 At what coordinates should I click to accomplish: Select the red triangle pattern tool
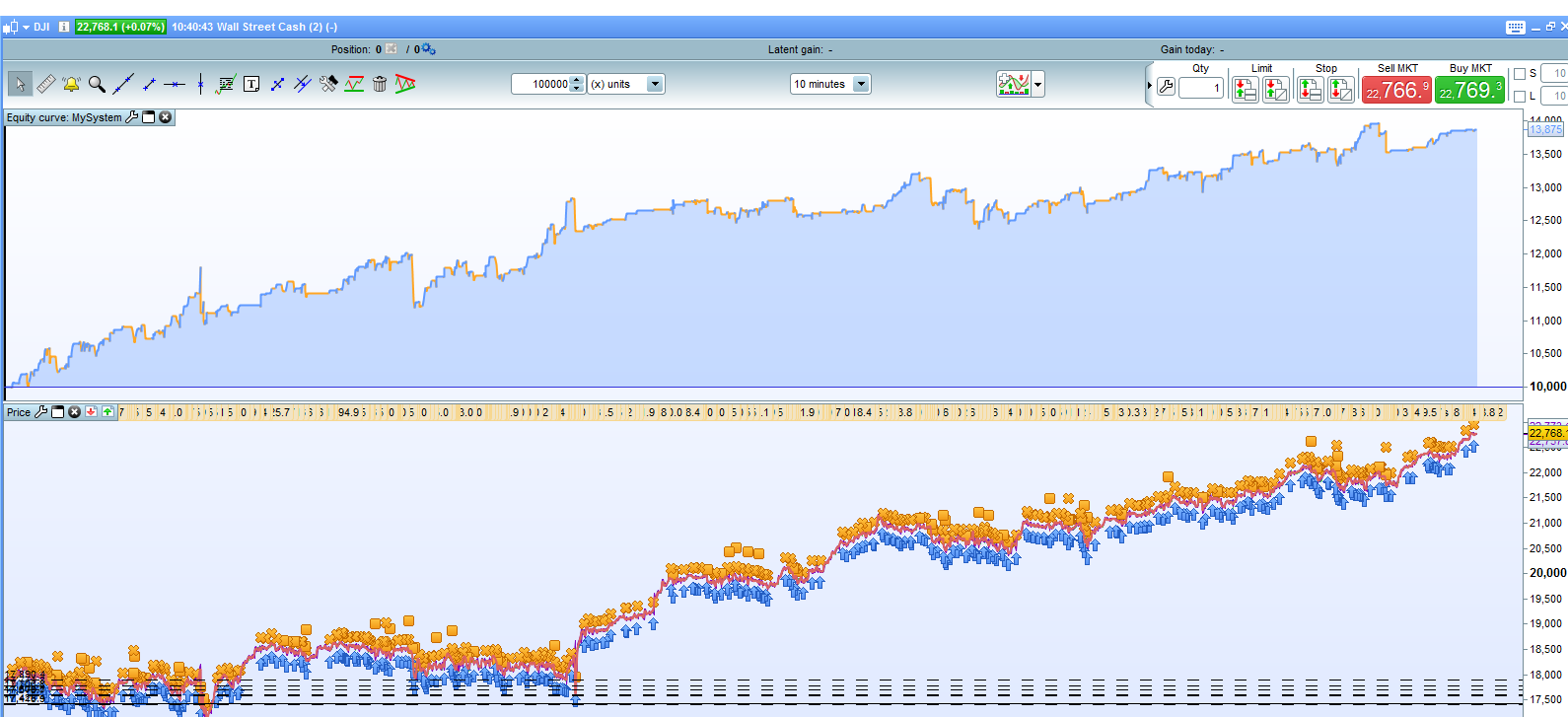[x=405, y=84]
